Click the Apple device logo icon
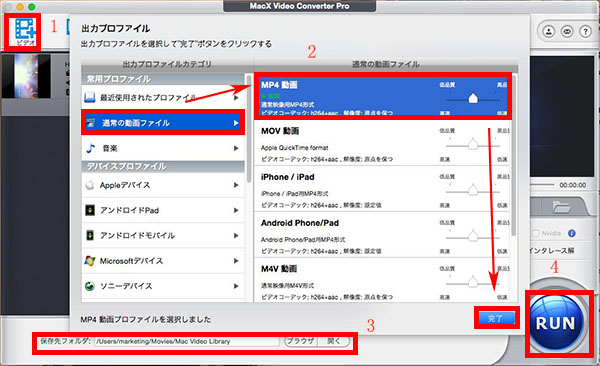 click(x=90, y=185)
